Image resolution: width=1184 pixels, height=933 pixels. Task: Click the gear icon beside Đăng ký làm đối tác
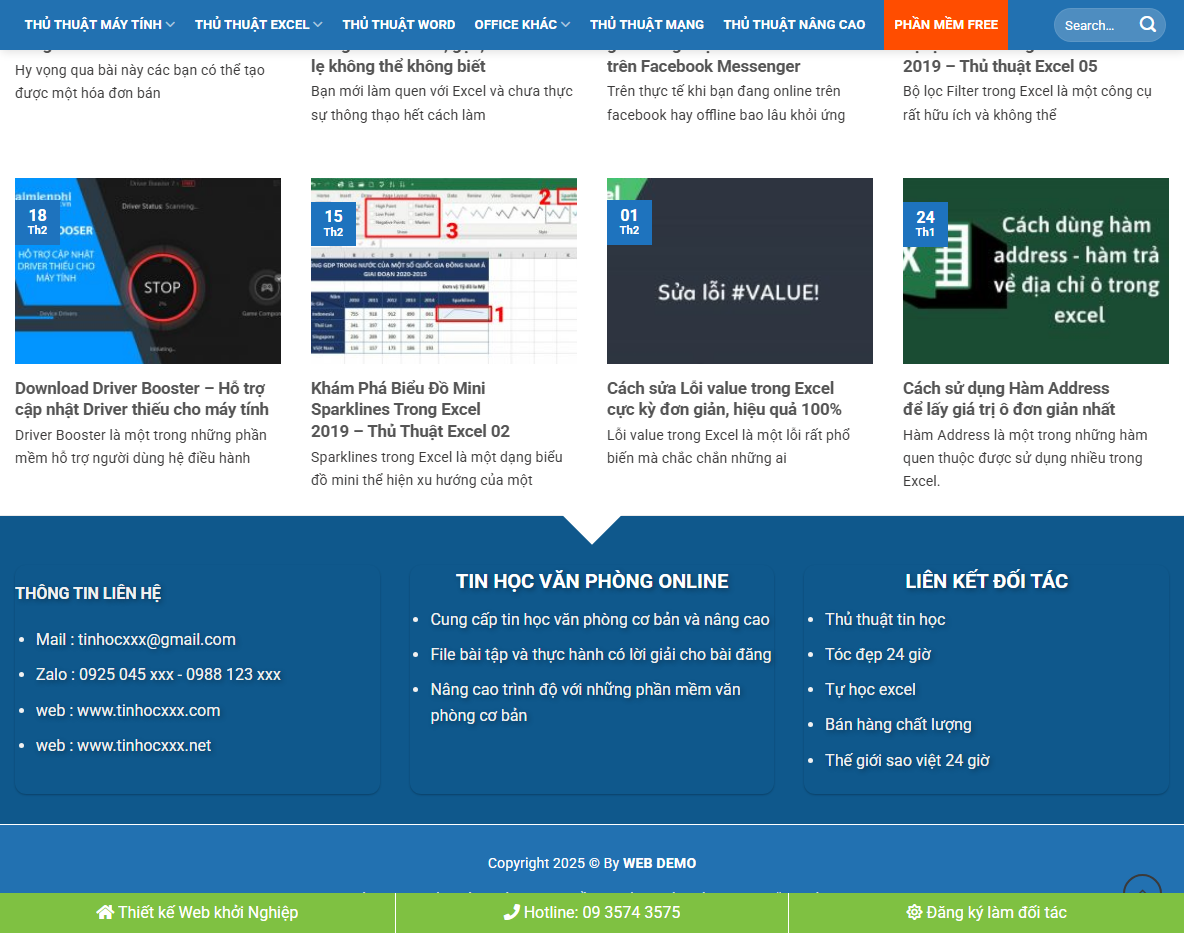point(913,912)
